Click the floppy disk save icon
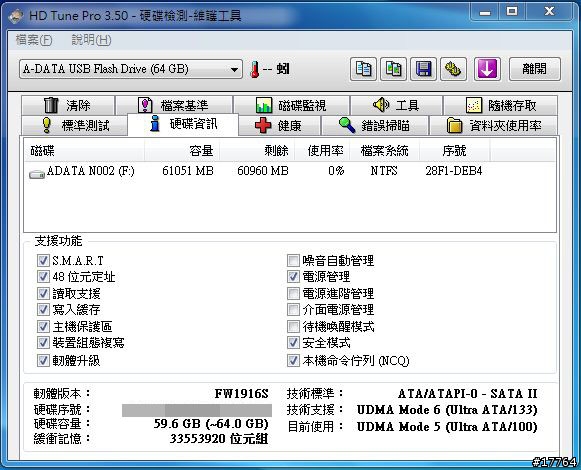Image resolution: width=581 pixels, height=470 pixels. [424, 69]
